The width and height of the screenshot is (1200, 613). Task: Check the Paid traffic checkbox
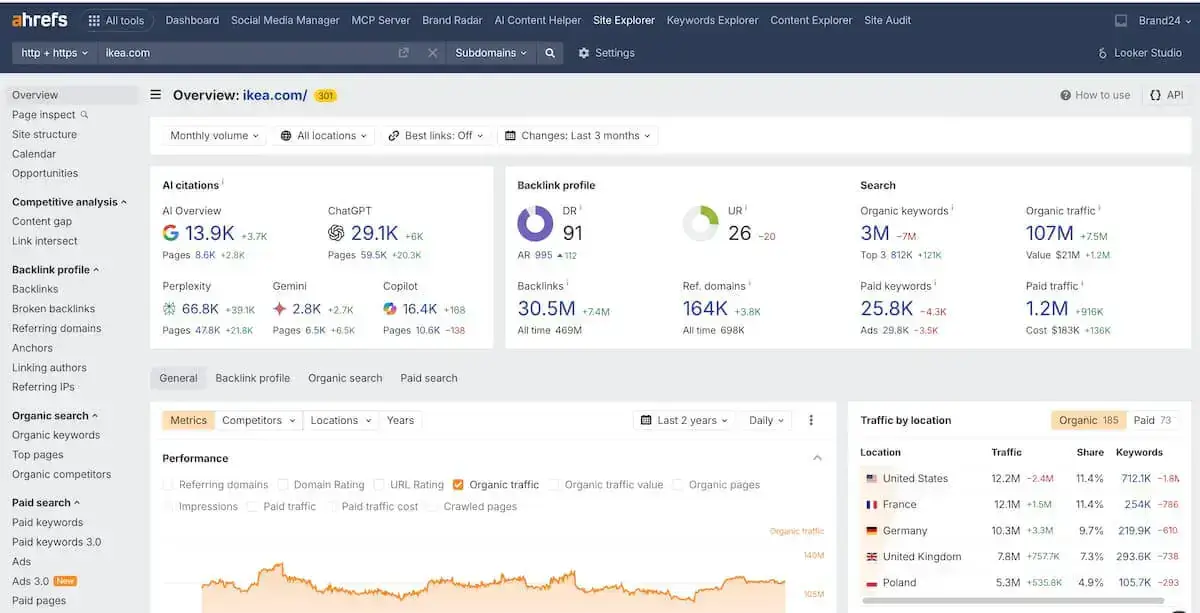click(x=252, y=506)
